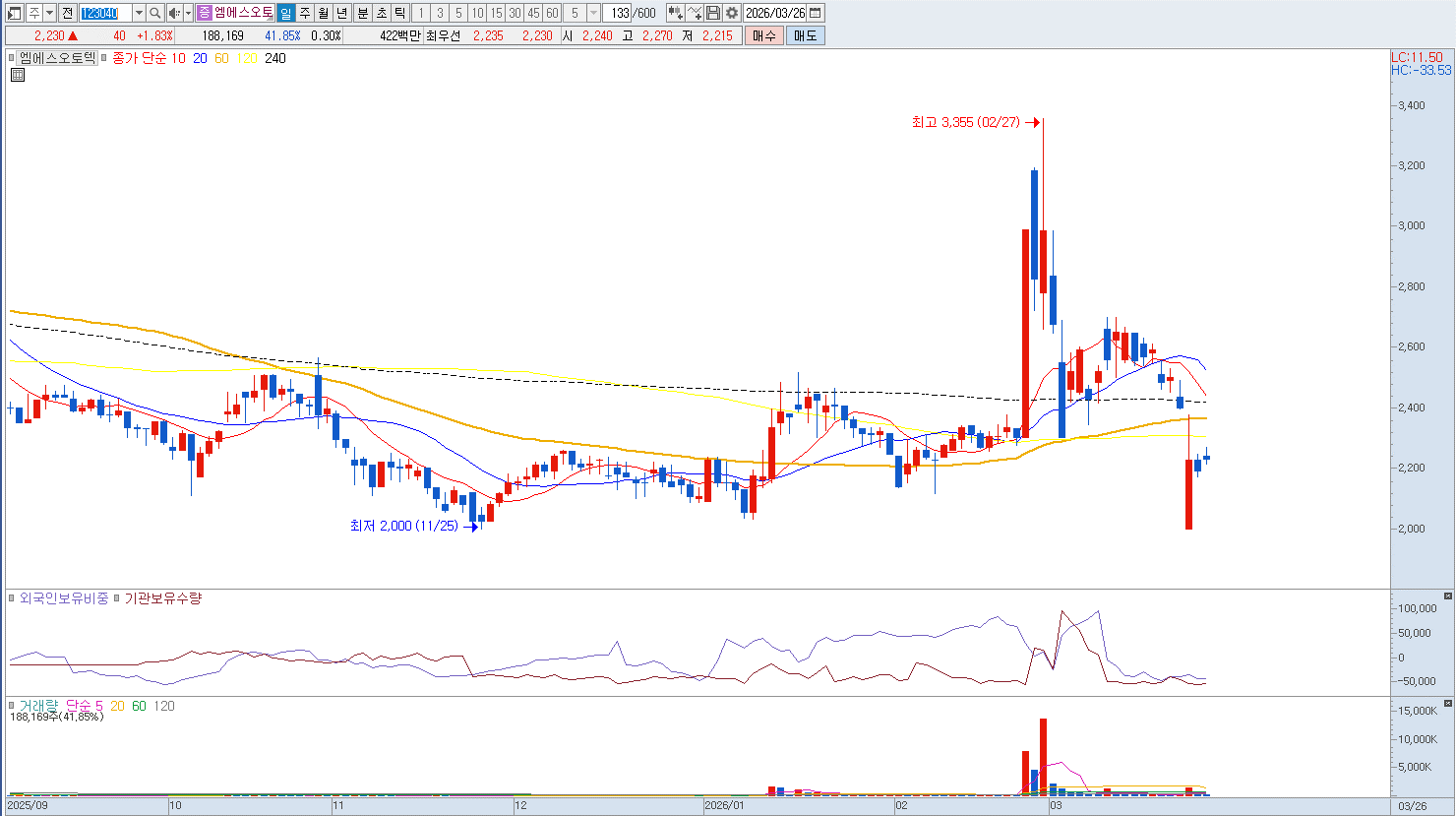Click the gray 120 volume average legend
Screen dimensions: 1456x816
tap(164, 706)
